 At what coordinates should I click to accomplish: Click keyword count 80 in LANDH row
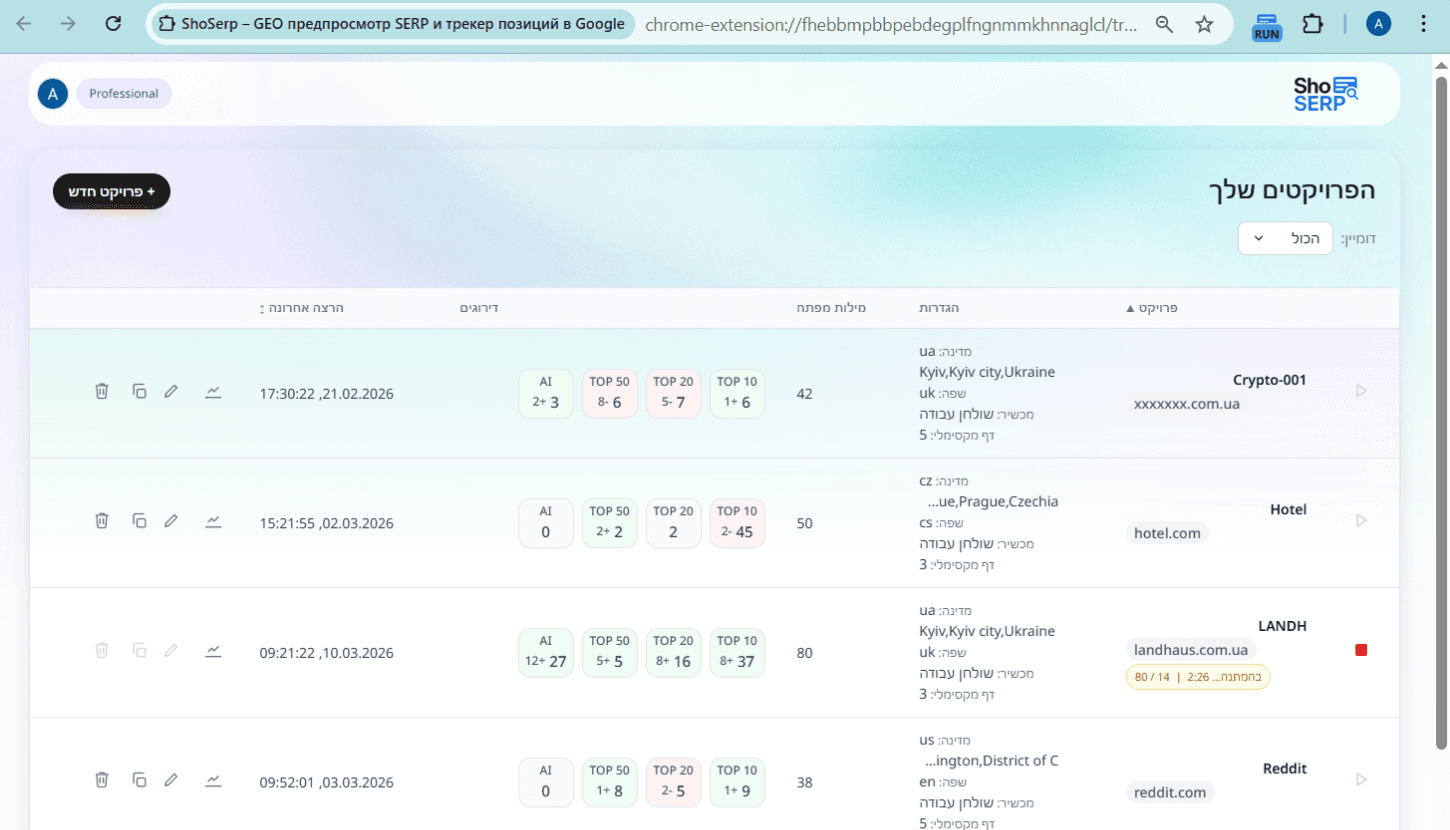(x=805, y=653)
